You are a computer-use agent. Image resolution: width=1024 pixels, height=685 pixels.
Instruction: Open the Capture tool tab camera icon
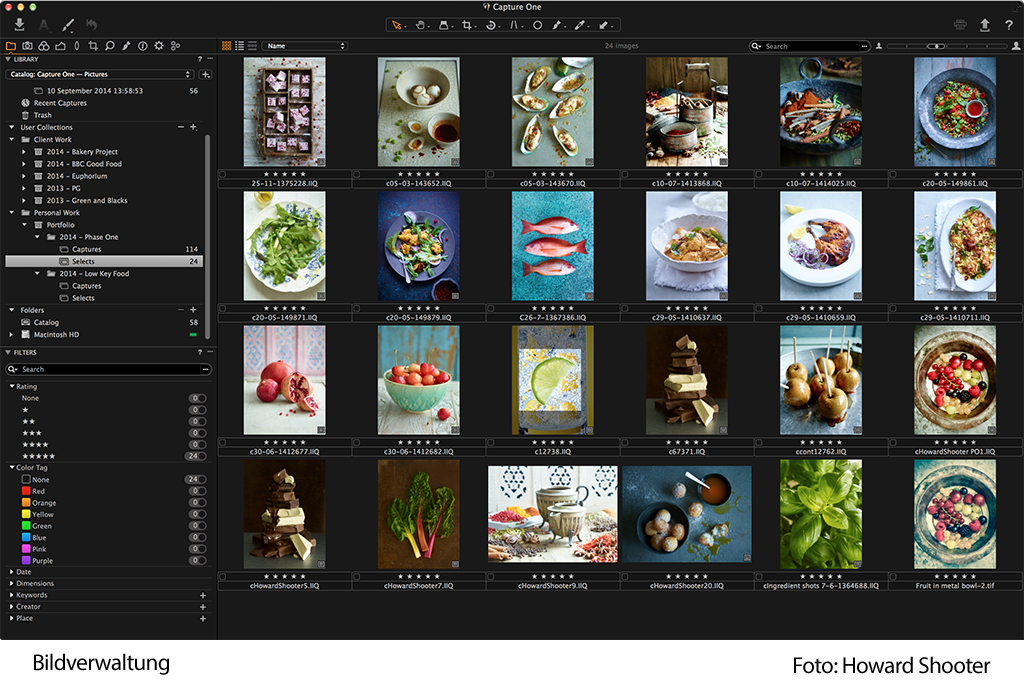point(27,46)
